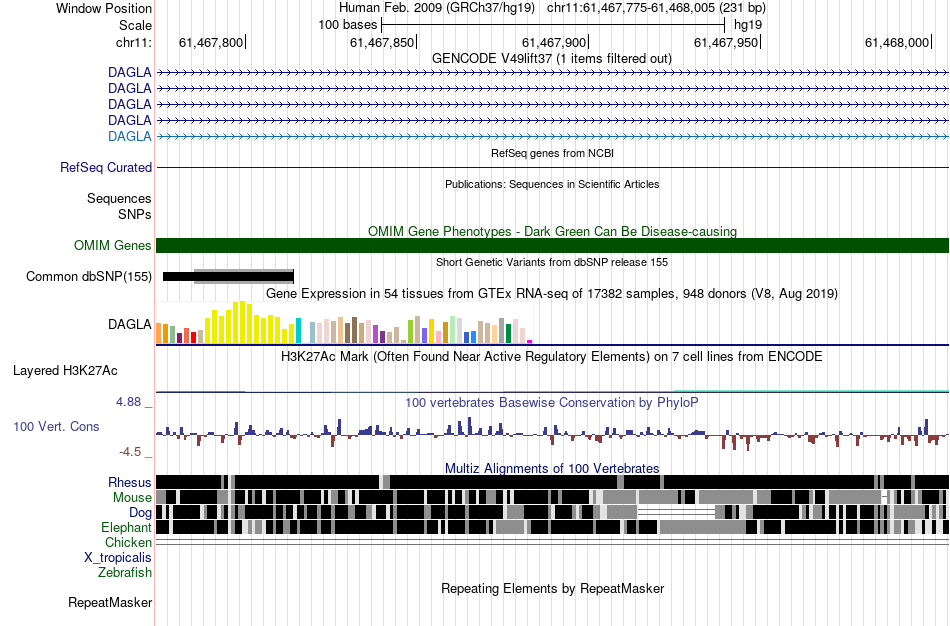Click the hg19 label beside scale bar

click(748, 25)
